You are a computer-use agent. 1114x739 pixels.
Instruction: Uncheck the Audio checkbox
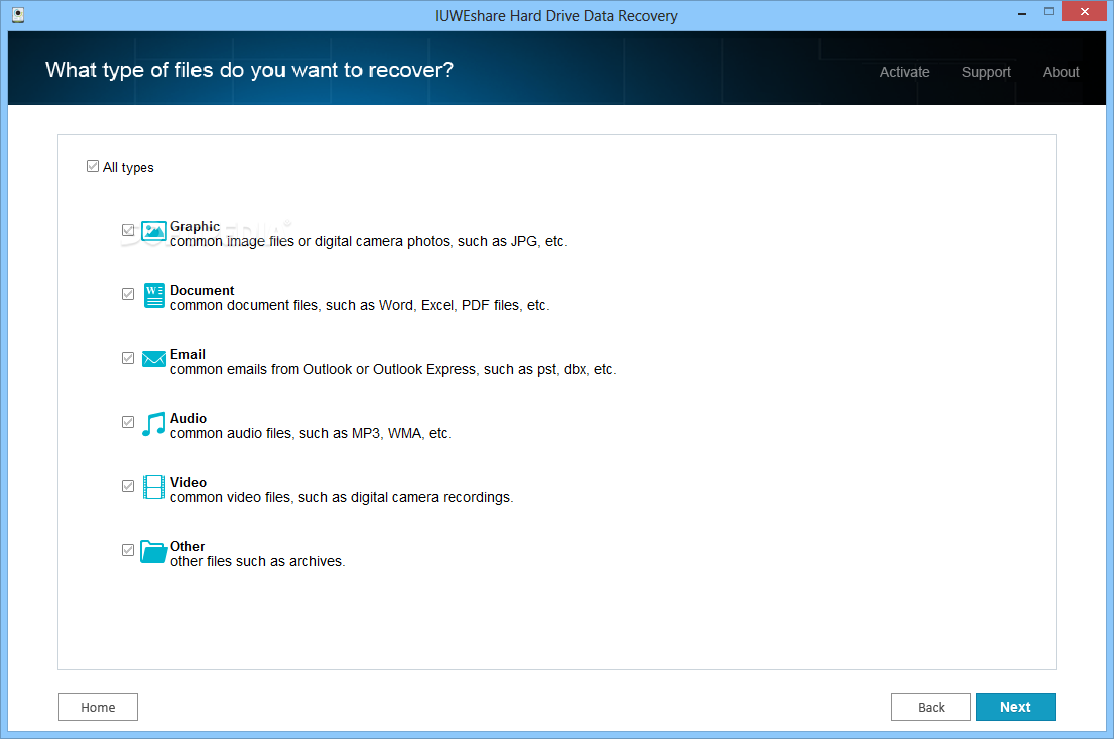(128, 422)
